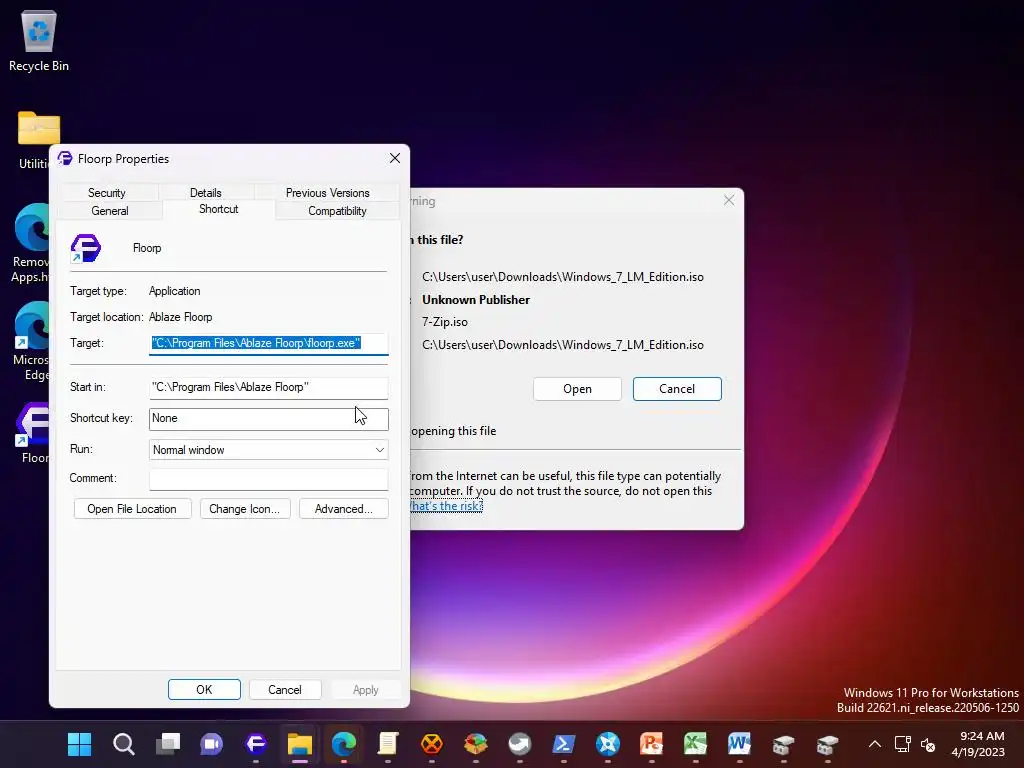Open the scroll-shaped notes app on taskbar
1024x768 pixels.
pyautogui.click(x=388, y=744)
